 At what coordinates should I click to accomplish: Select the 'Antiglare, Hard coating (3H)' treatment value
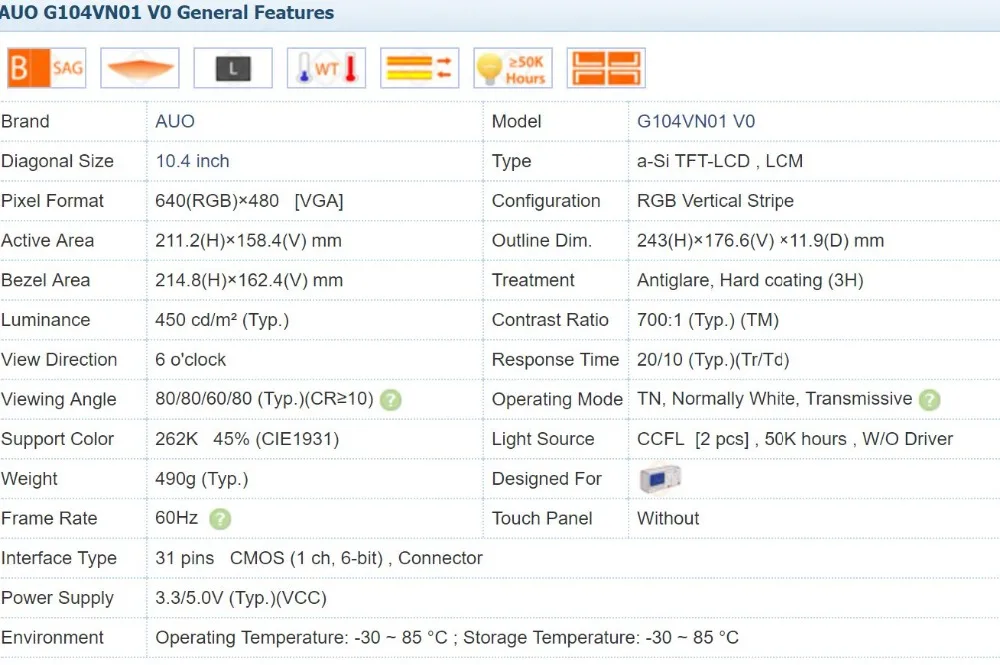click(x=750, y=280)
